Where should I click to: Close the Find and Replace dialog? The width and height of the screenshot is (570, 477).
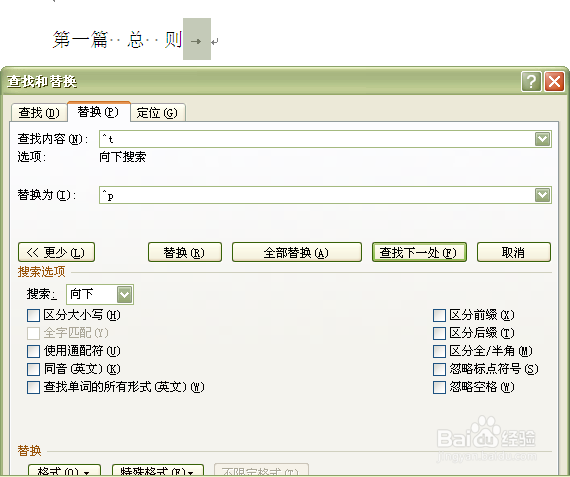554,81
